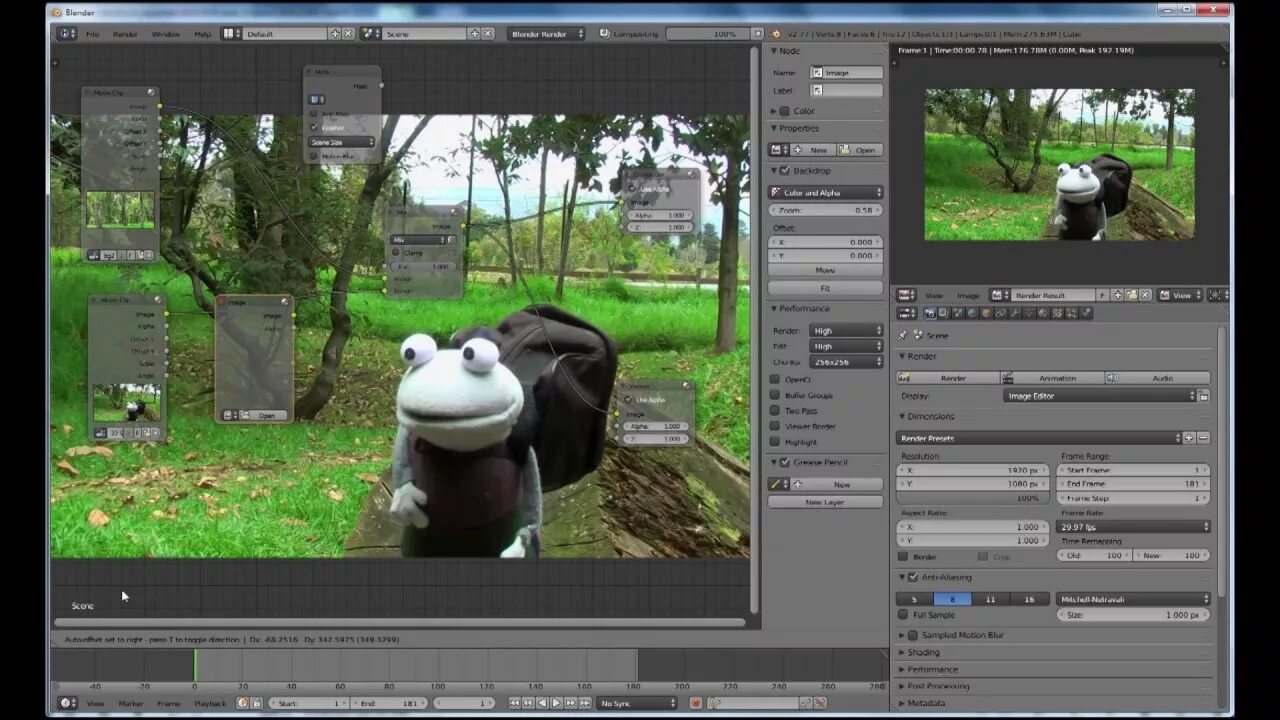Open the Help menu
Screen dimensions: 1280x720
click(202, 34)
